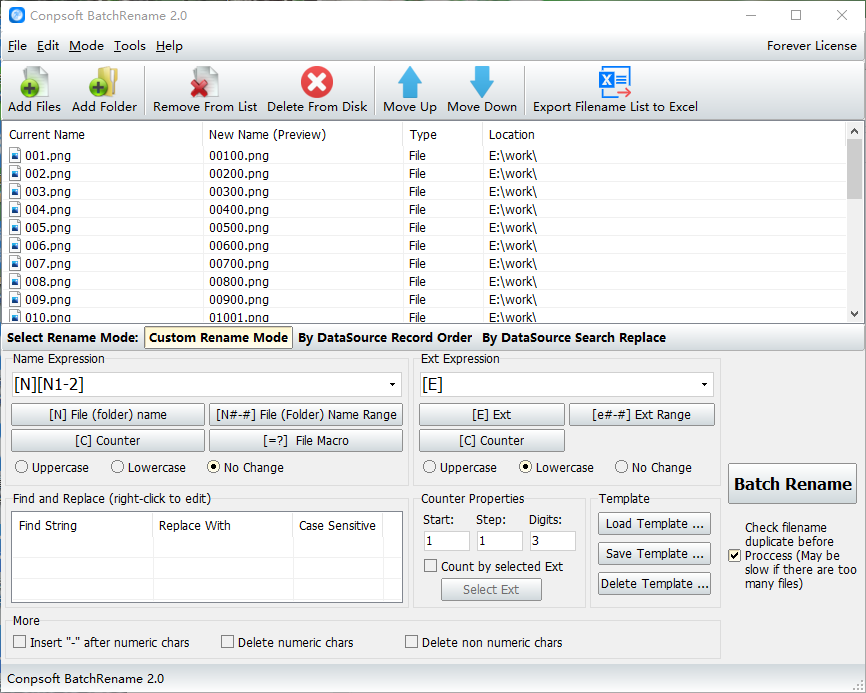Click the Add Folder toolbar icon
The height and width of the screenshot is (693, 866).
pyautogui.click(x=104, y=83)
